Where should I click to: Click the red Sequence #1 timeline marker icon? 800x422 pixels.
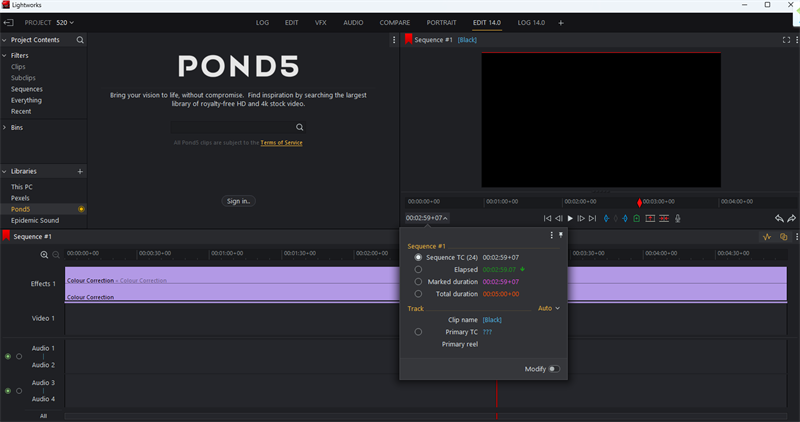[6, 236]
